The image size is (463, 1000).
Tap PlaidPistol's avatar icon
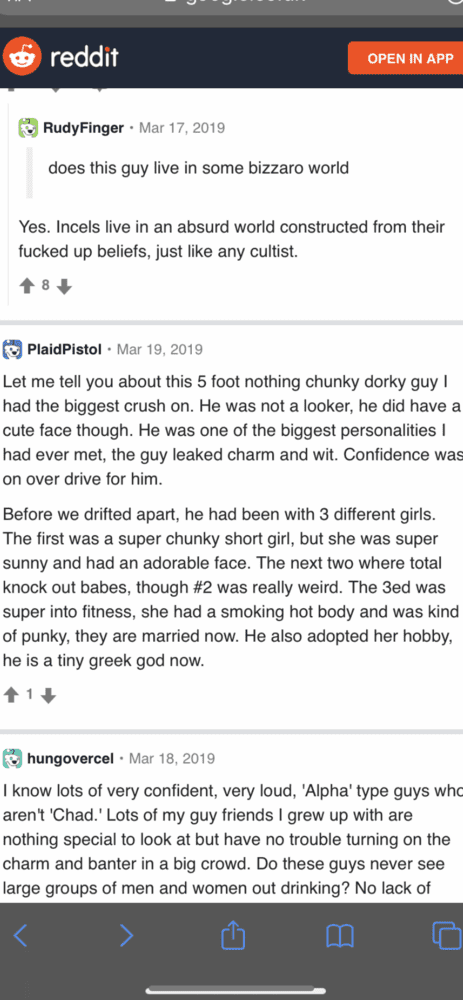coord(13,349)
